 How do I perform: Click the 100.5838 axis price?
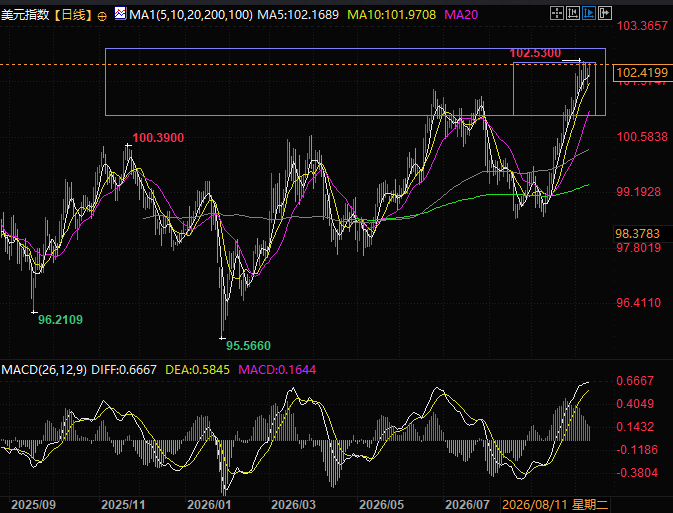point(642,137)
